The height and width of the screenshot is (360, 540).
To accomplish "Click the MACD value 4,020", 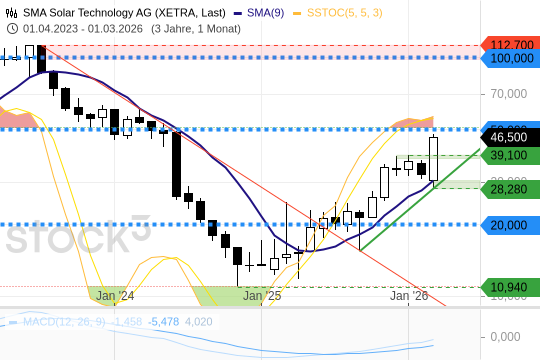I will pos(199,322).
